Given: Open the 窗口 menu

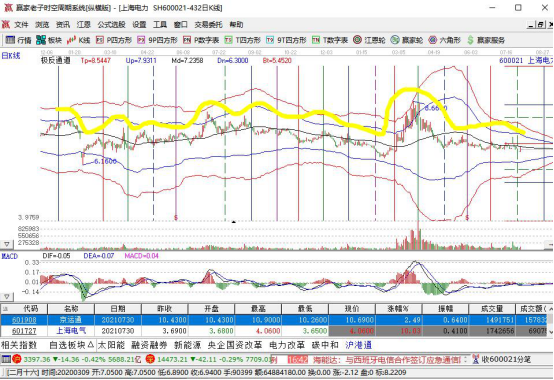Looking at the screenshot, I should click(x=181, y=24).
